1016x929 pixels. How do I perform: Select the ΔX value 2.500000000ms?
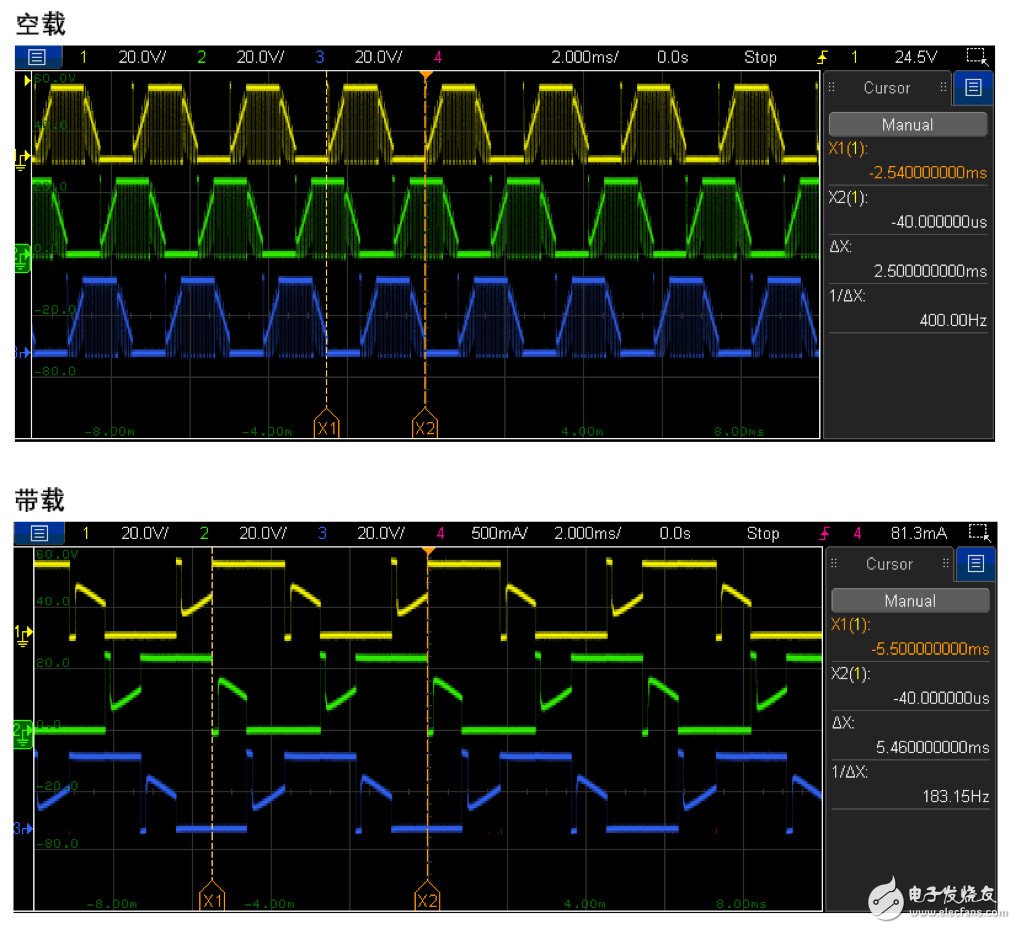click(930, 271)
